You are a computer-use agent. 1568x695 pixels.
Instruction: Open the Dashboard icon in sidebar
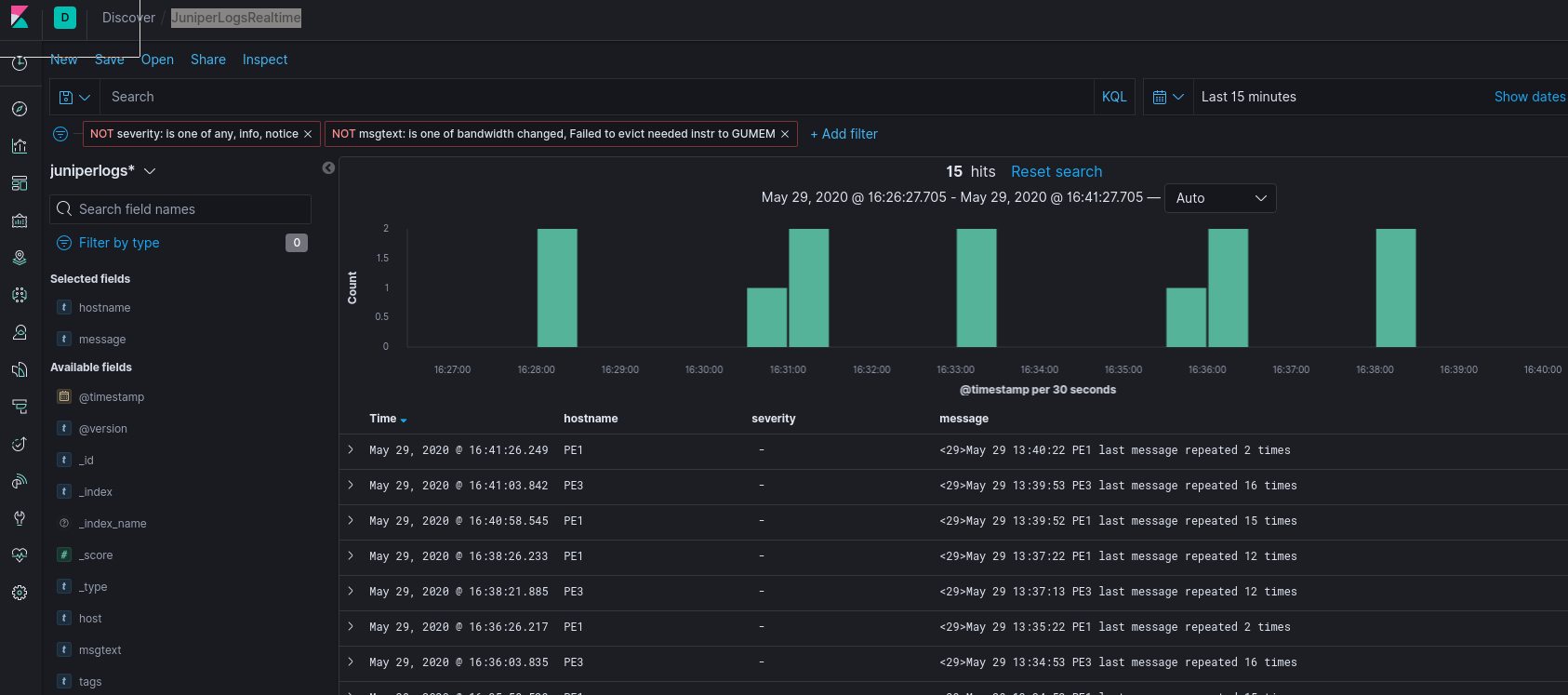[20, 183]
